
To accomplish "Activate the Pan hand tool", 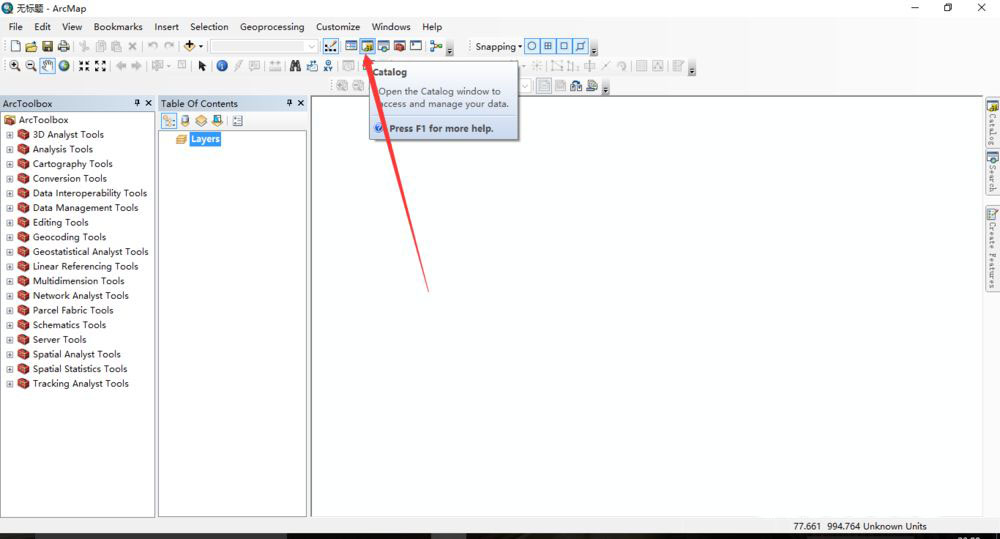I will [47, 66].
